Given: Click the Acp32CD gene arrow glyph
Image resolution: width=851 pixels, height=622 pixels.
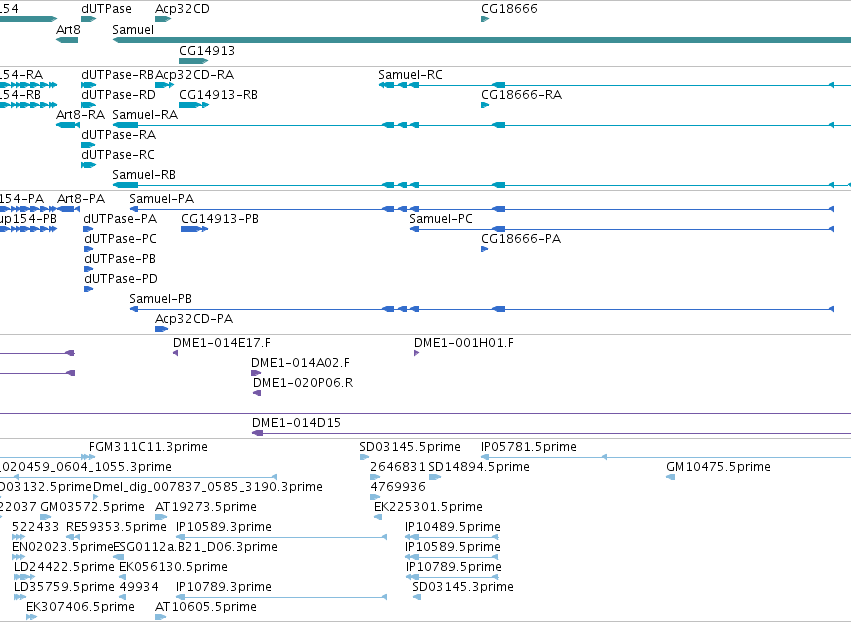Looking at the screenshot, I should click(x=163, y=19).
